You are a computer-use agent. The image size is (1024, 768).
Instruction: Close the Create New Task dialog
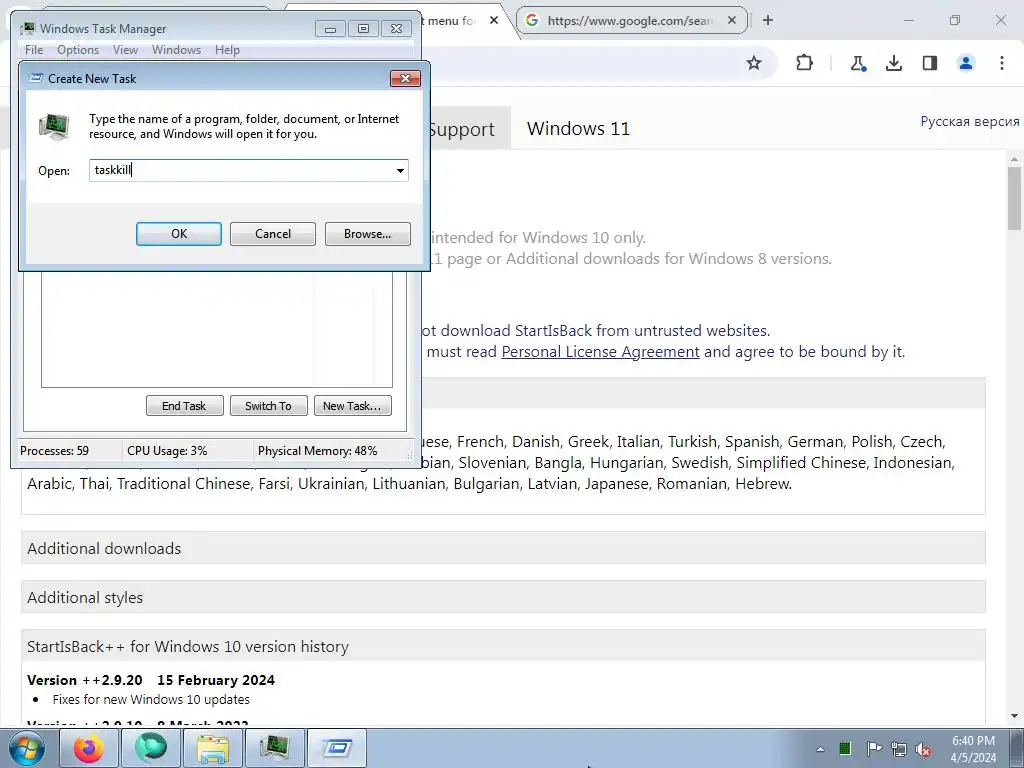[x=405, y=78]
